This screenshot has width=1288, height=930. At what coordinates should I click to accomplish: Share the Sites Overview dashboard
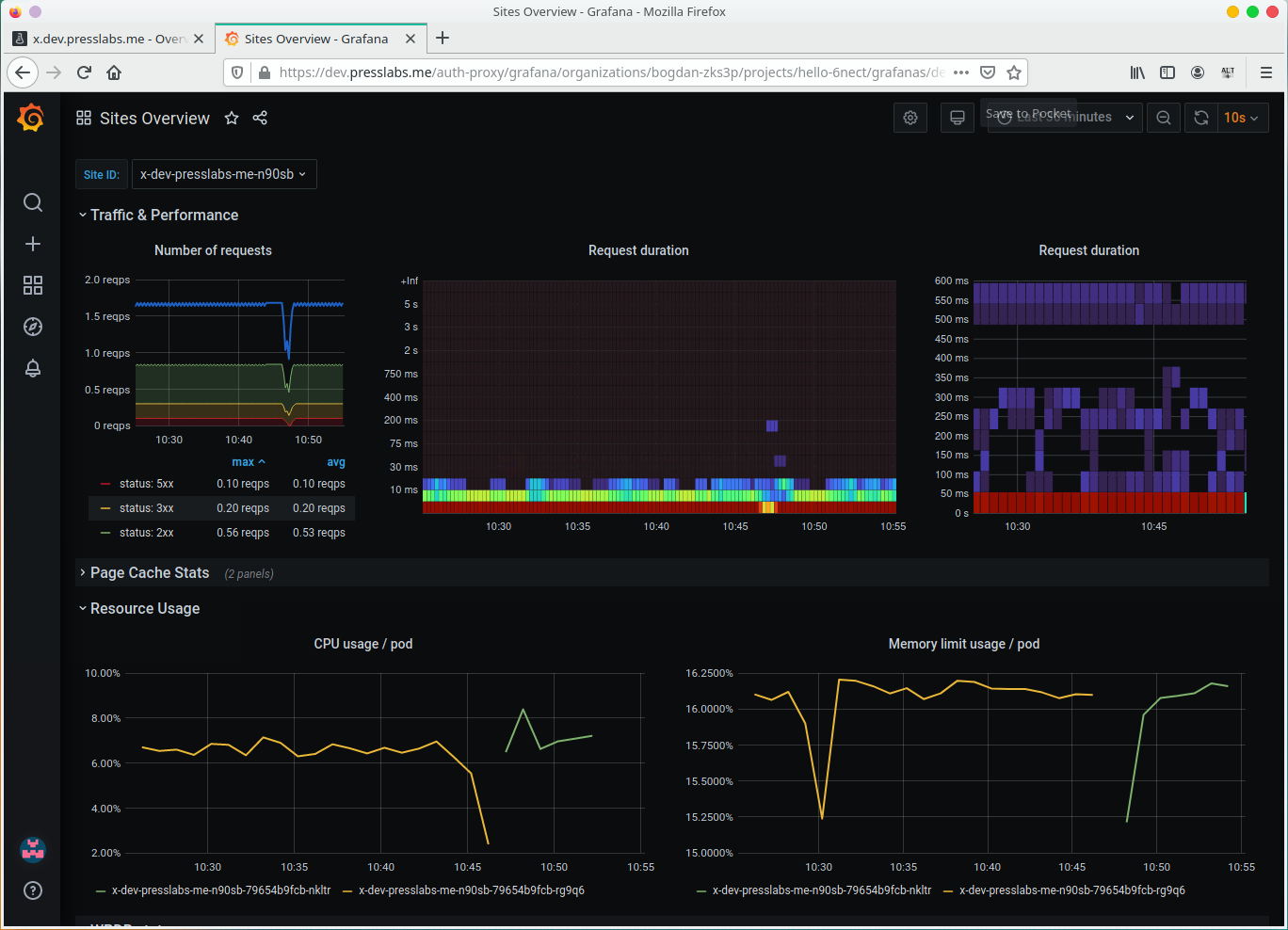[x=261, y=118]
